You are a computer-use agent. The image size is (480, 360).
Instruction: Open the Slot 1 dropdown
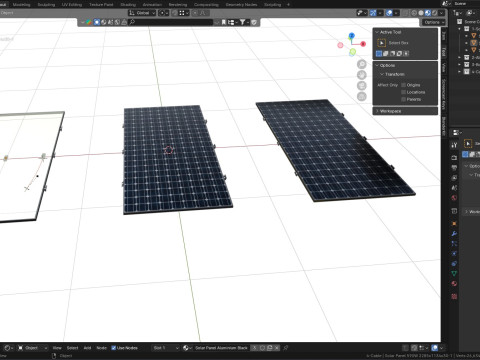pos(166,348)
